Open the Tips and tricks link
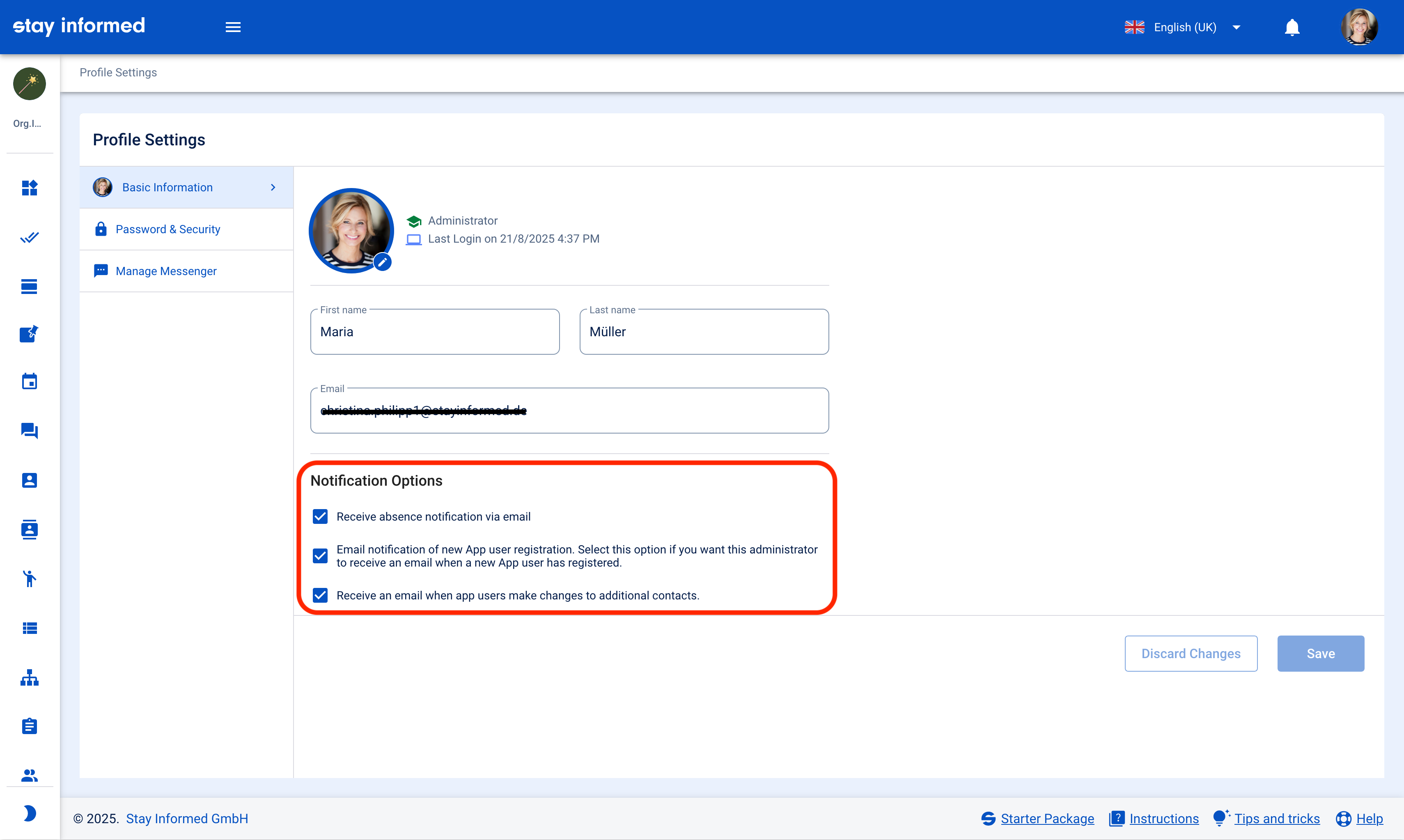 [x=1277, y=819]
